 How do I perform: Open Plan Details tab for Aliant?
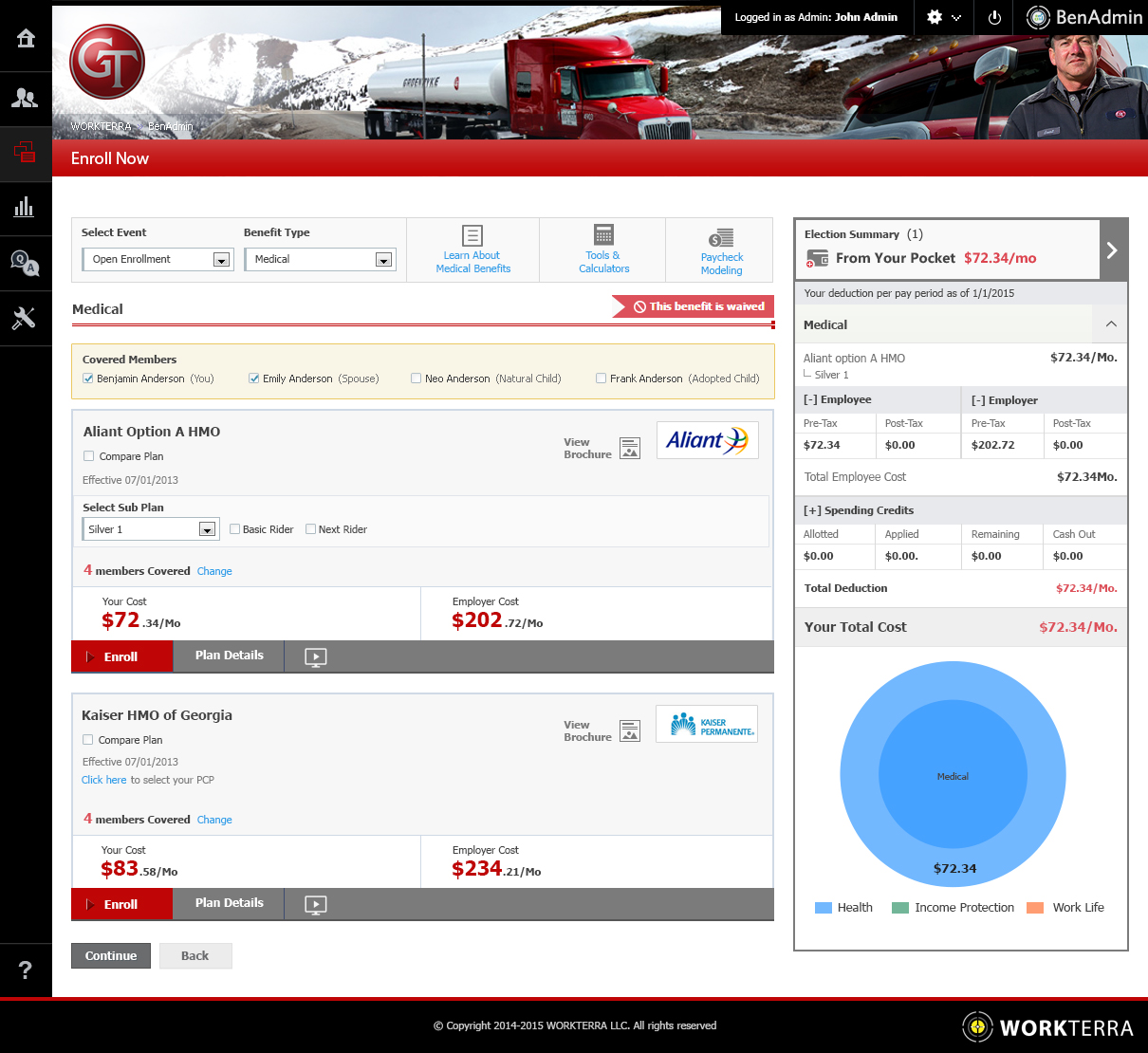pos(230,656)
